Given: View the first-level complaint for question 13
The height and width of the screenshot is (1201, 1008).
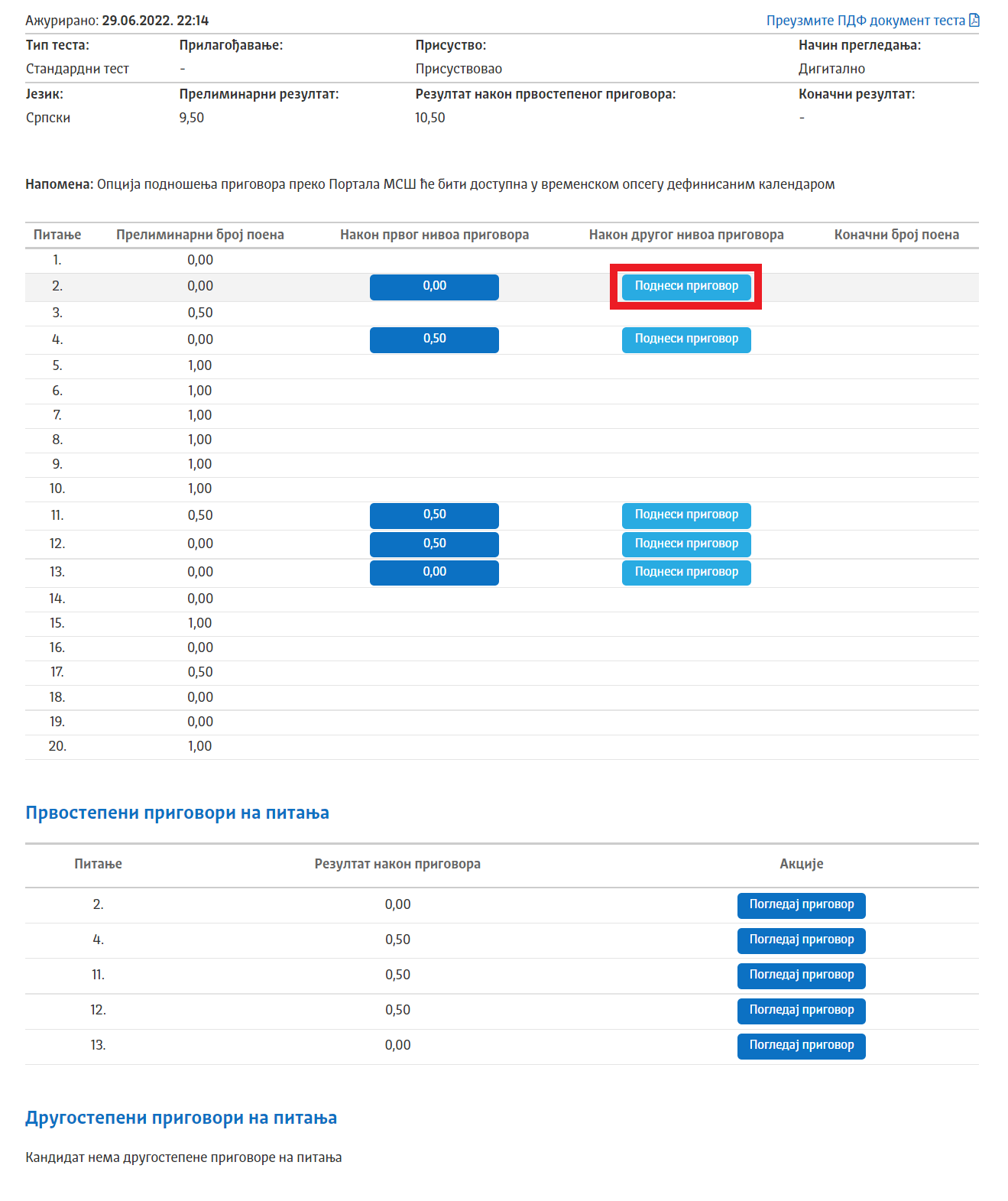Looking at the screenshot, I should click(x=801, y=1046).
